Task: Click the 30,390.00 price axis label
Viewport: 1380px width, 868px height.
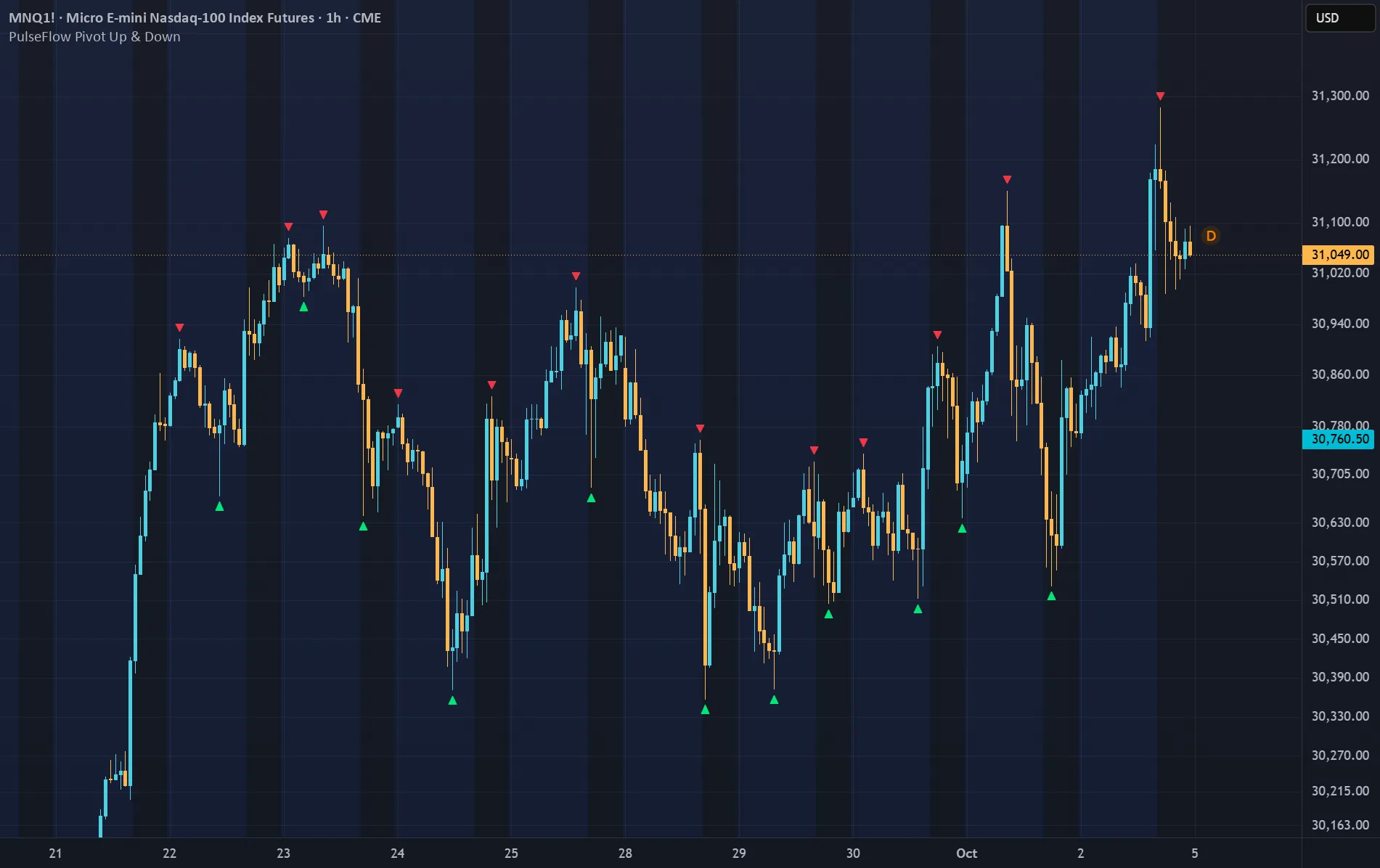Action: coord(1340,677)
